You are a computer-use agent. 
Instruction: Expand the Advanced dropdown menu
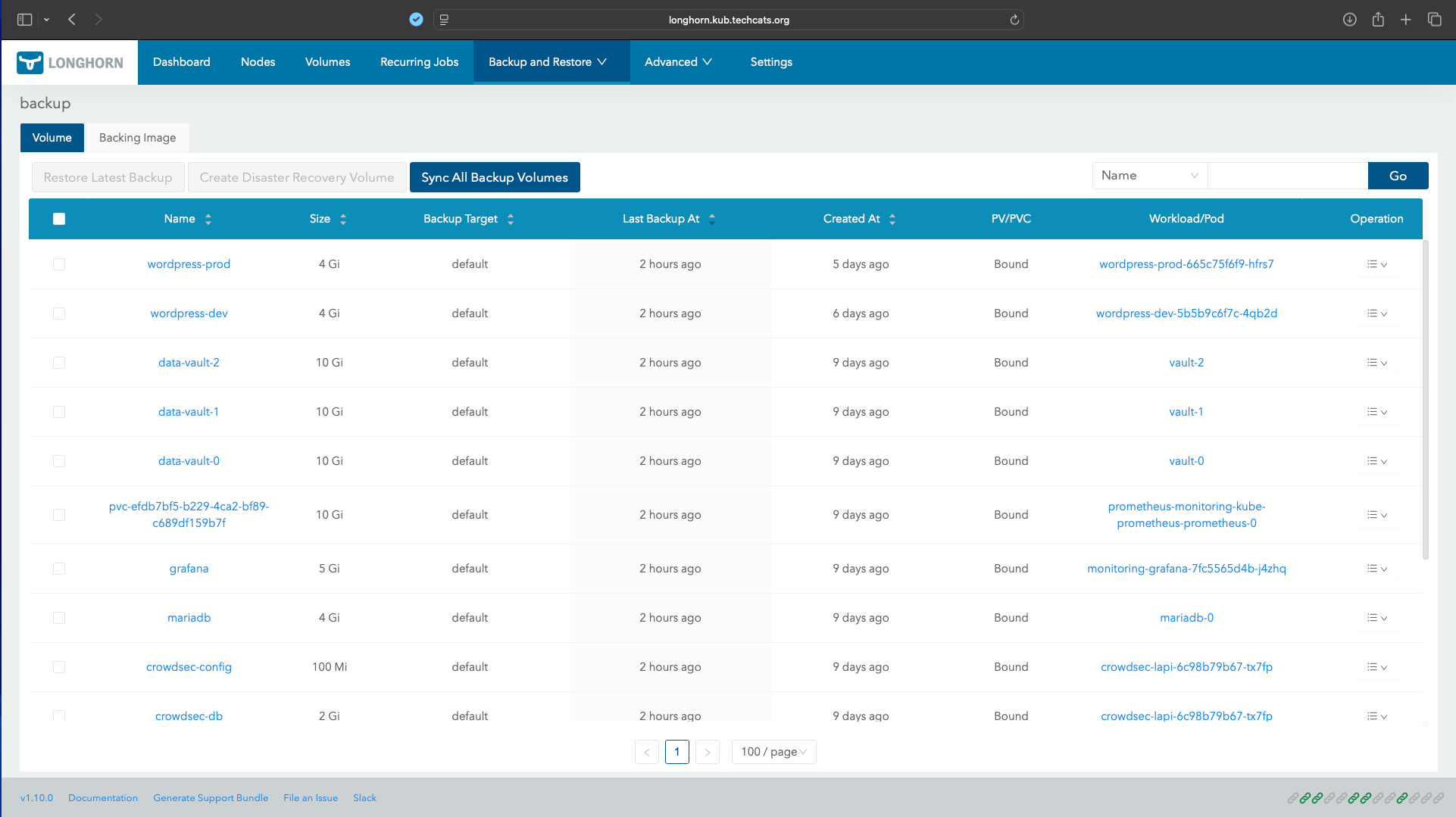pyautogui.click(x=678, y=61)
